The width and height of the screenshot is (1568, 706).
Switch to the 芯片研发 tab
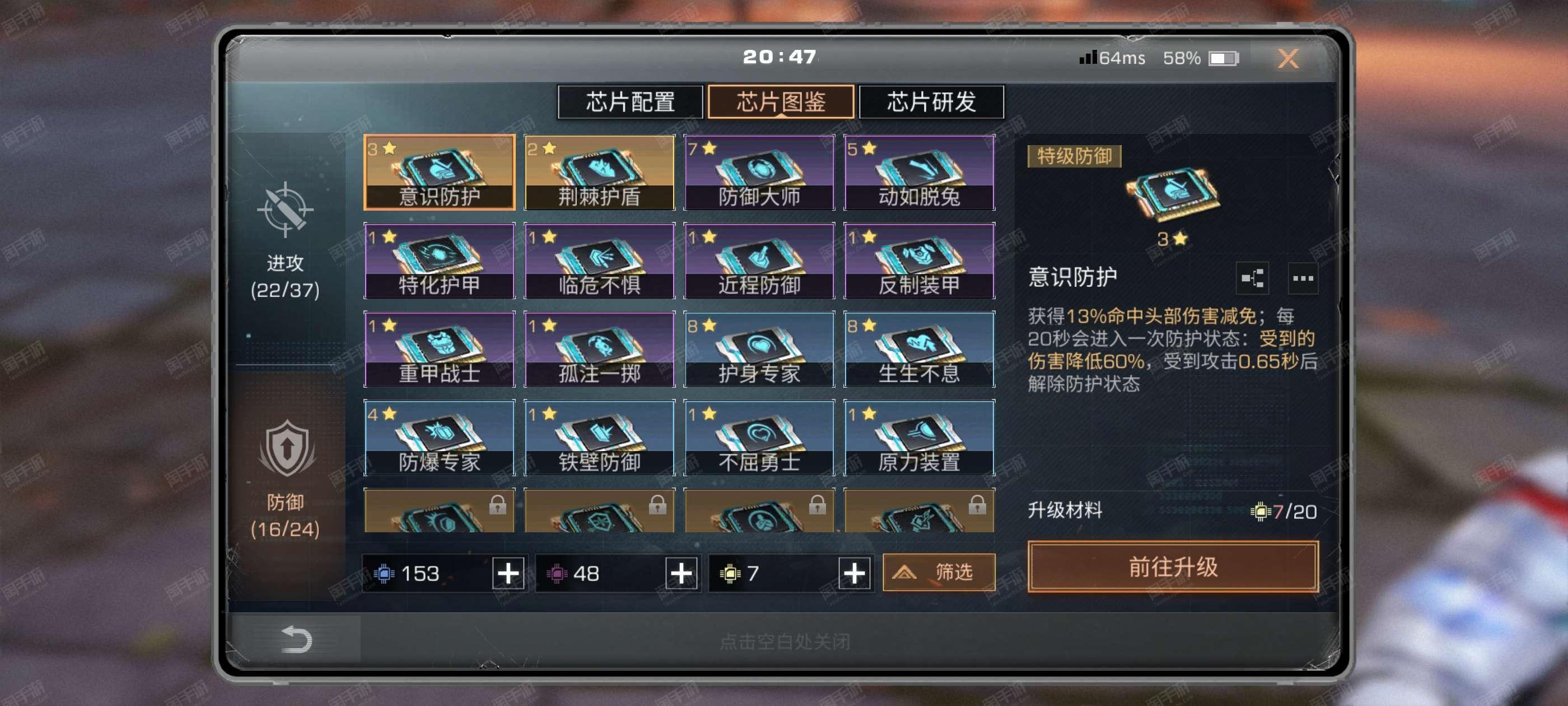tap(931, 102)
